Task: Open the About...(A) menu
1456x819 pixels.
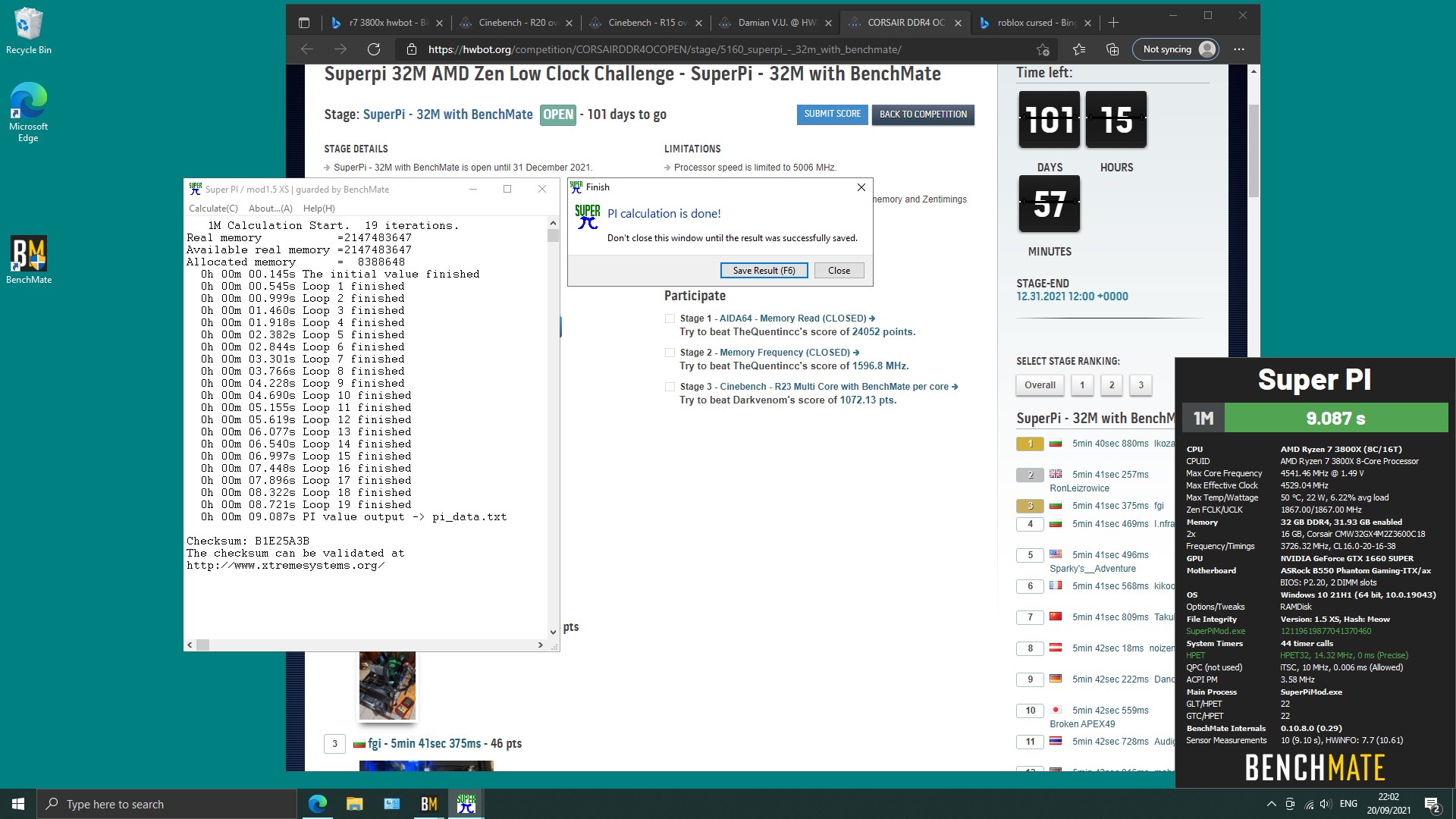Action: click(270, 209)
